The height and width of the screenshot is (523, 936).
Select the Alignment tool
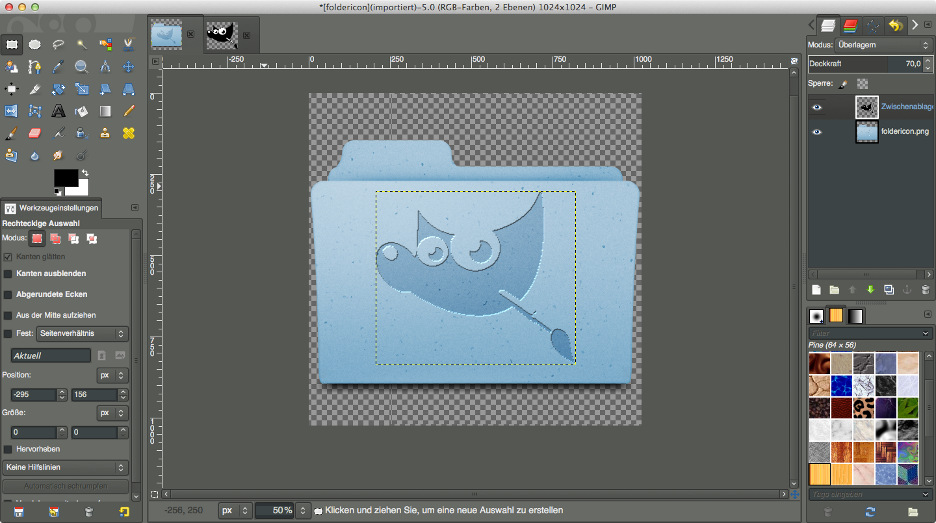(11, 89)
